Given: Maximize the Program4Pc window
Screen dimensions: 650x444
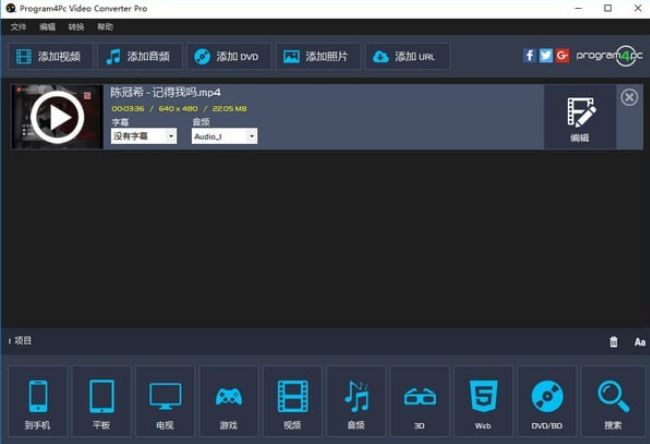Looking at the screenshot, I should [608, 8].
